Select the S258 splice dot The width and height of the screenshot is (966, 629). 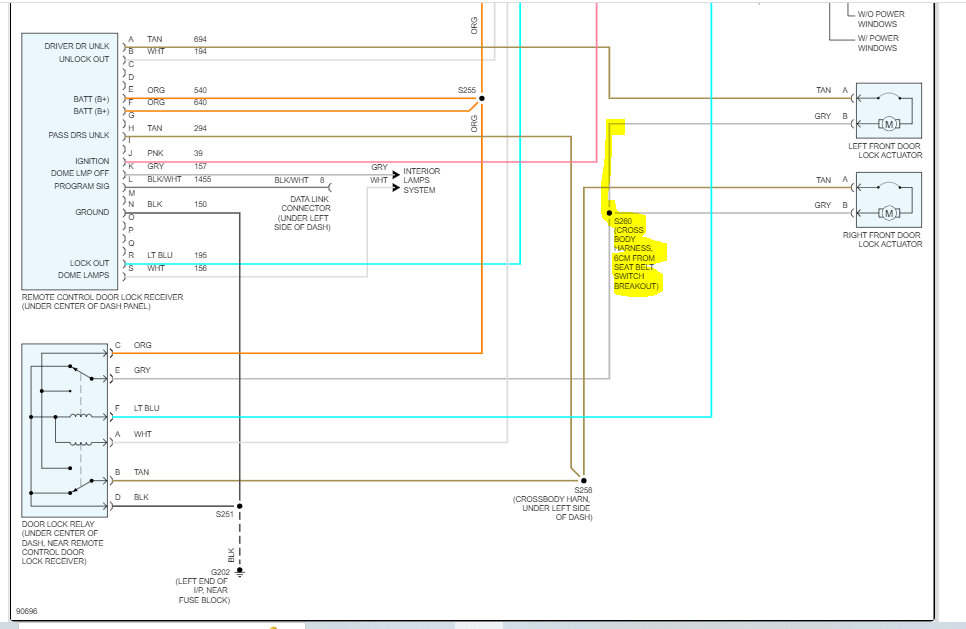coord(583,481)
